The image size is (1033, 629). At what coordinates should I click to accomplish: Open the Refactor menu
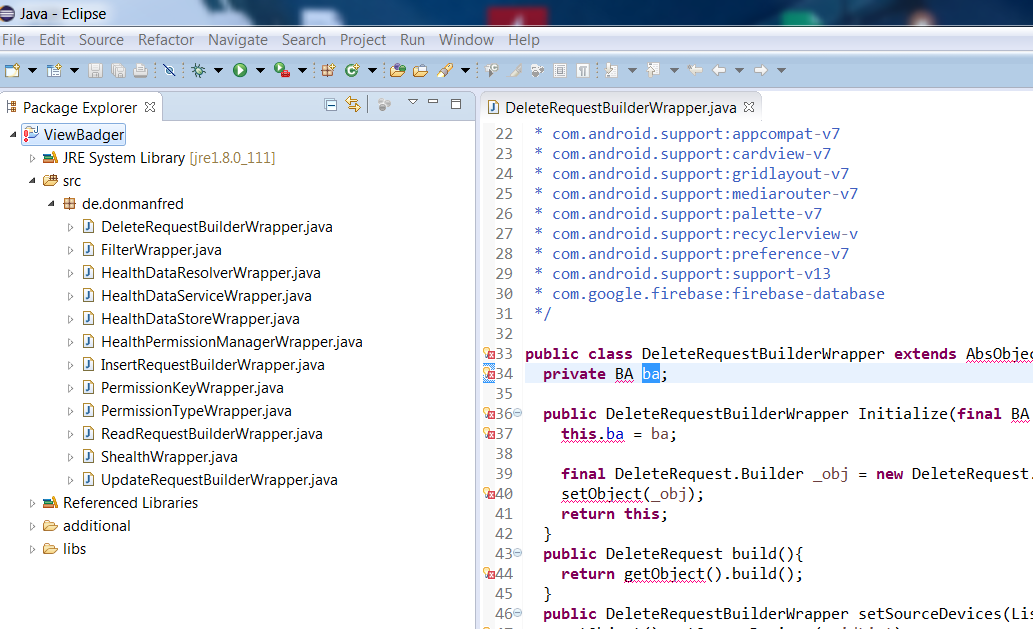pyautogui.click(x=166, y=40)
